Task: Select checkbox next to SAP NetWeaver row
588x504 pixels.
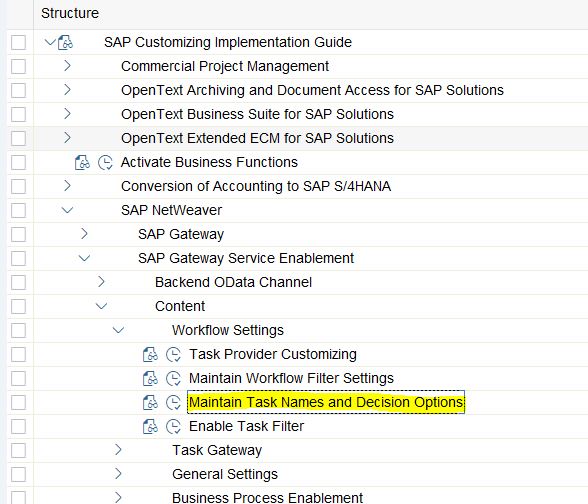Action: click(18, 210)
